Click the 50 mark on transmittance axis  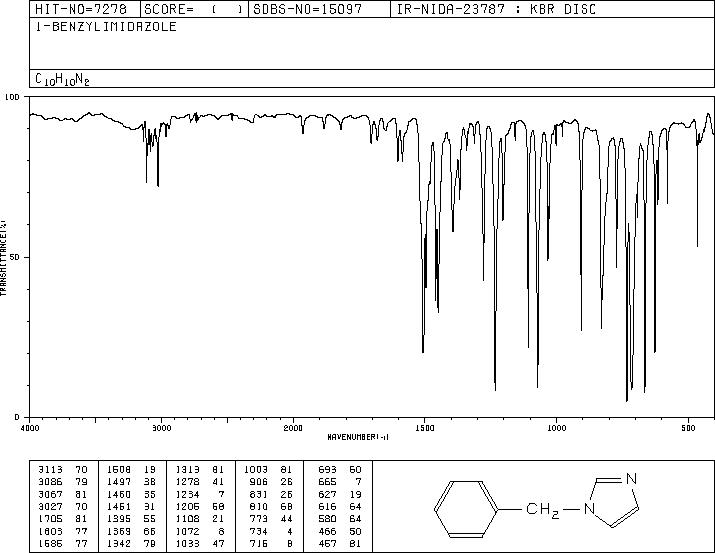[x=15, y=257]
